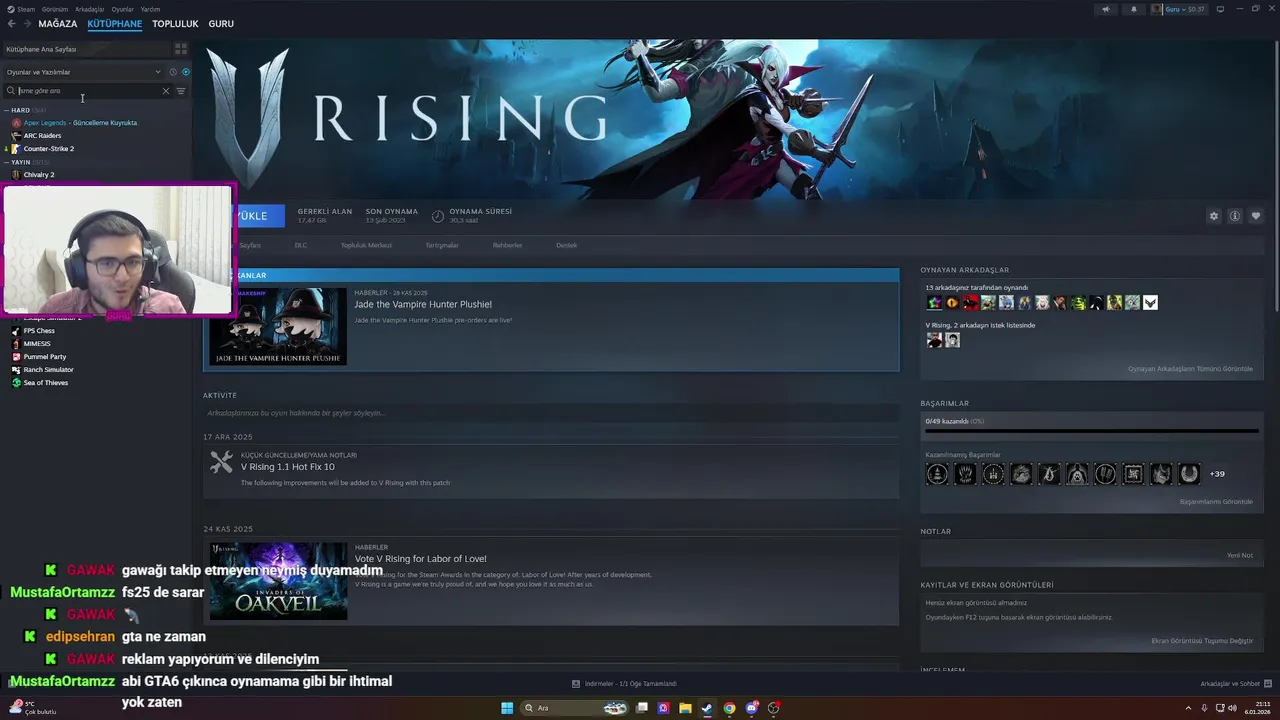Click the Kütüphane Ana Sayfası button
Screen dimensions: 1280x720
click(85, 49)
